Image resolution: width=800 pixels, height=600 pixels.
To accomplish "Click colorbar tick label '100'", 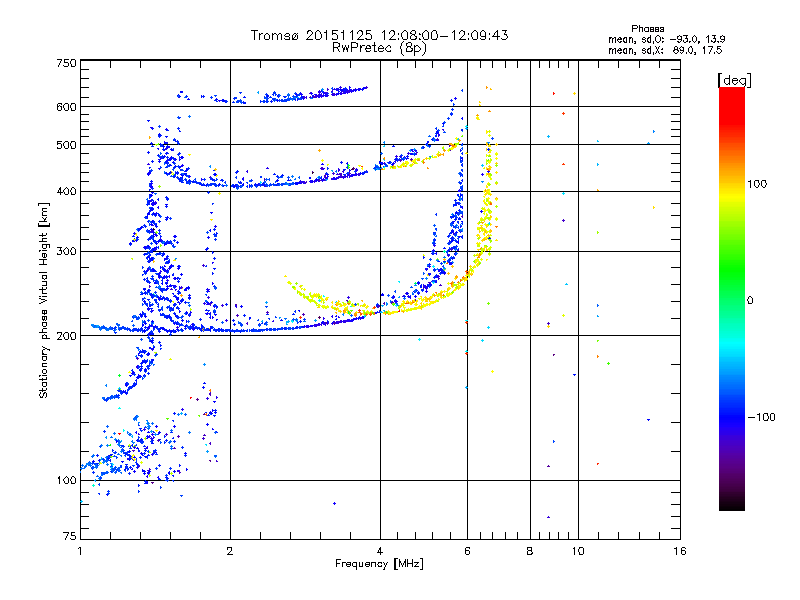I will tap(757, 184).
